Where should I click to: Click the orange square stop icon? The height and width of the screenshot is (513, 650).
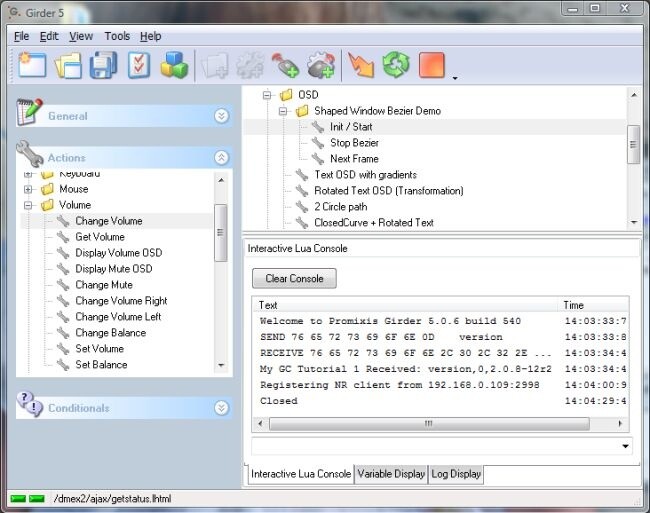click(432, 65)
